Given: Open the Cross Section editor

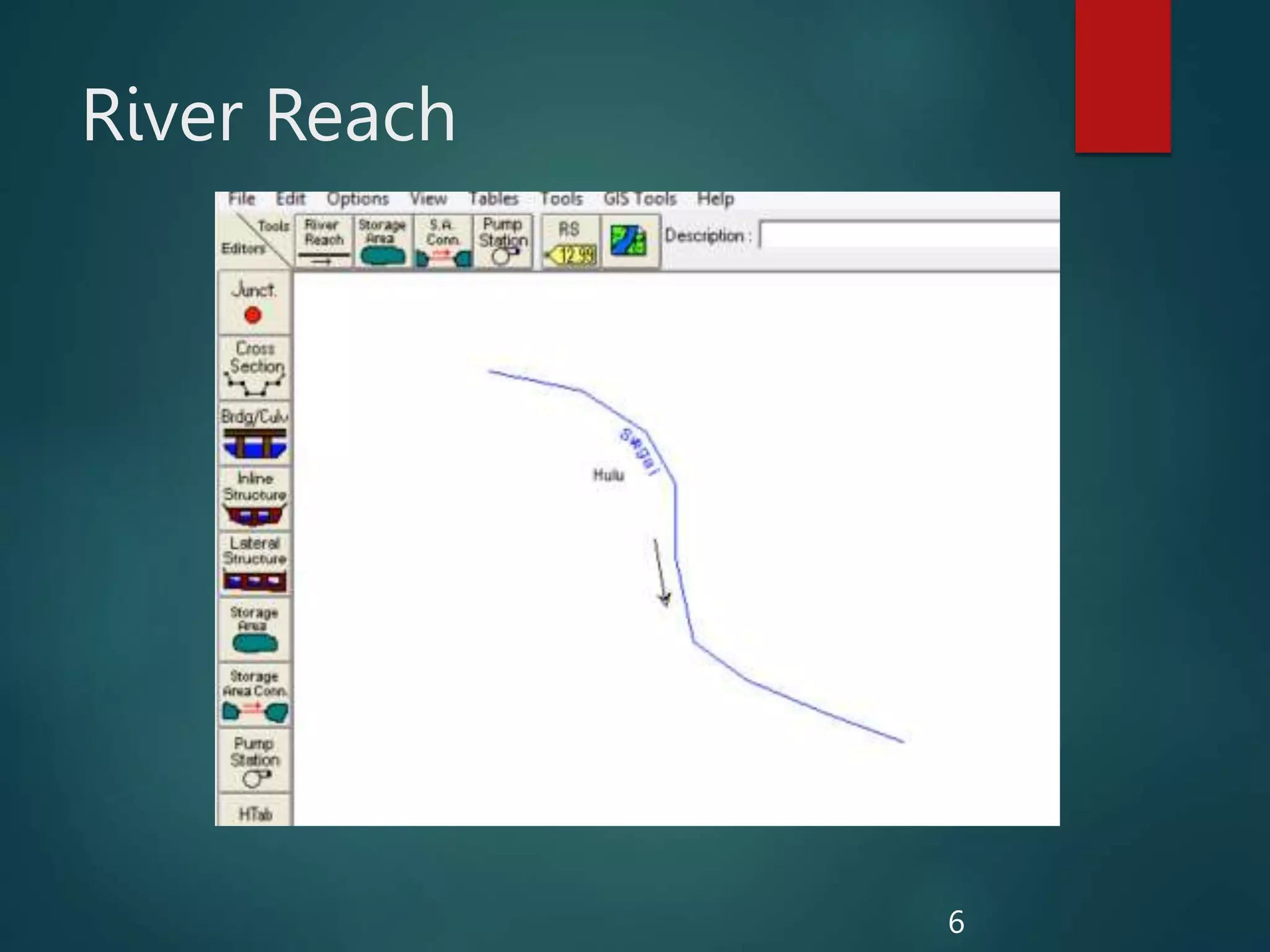Looking at the screenshot, I should [x=255, y=368].
